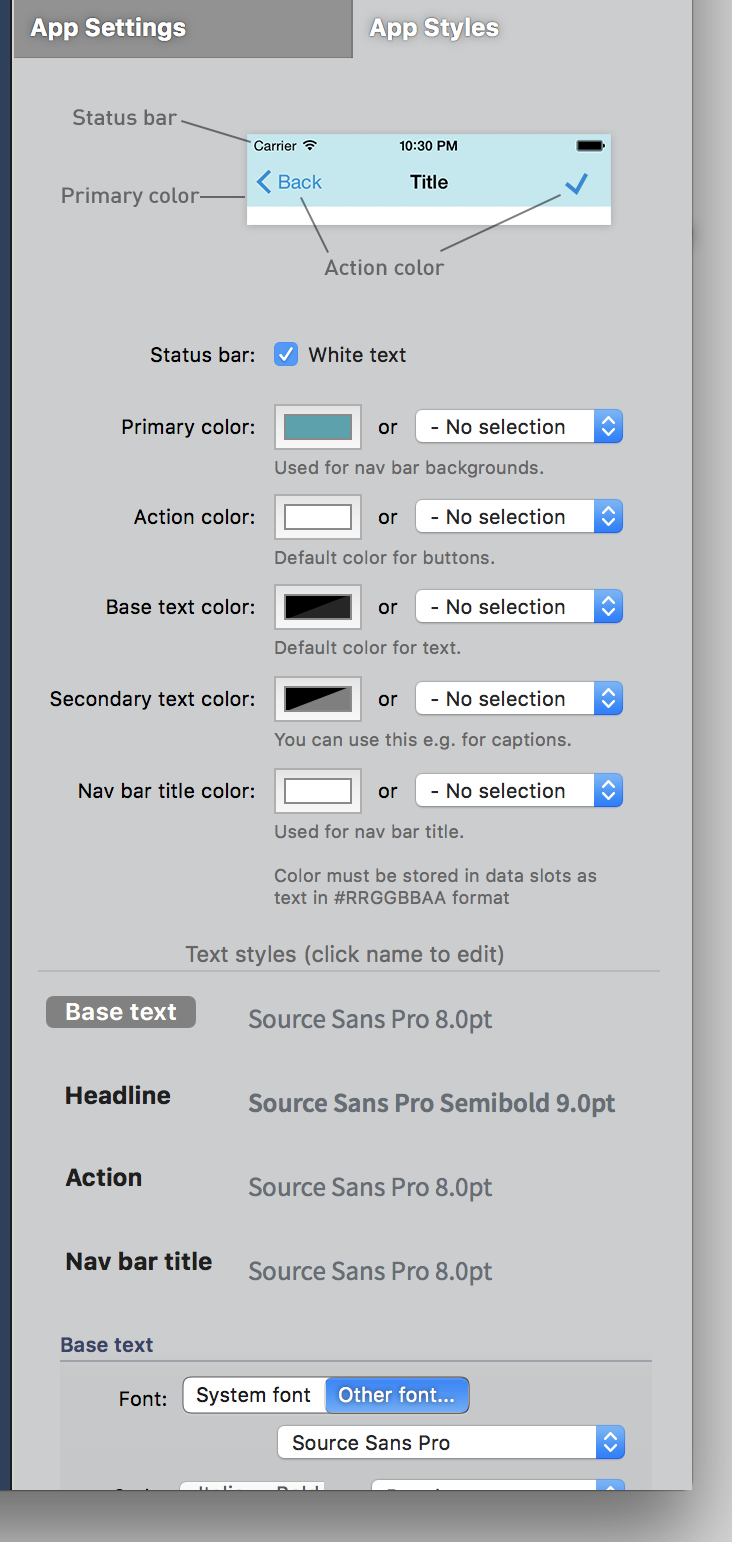Edit the Headline text style

118,1096
